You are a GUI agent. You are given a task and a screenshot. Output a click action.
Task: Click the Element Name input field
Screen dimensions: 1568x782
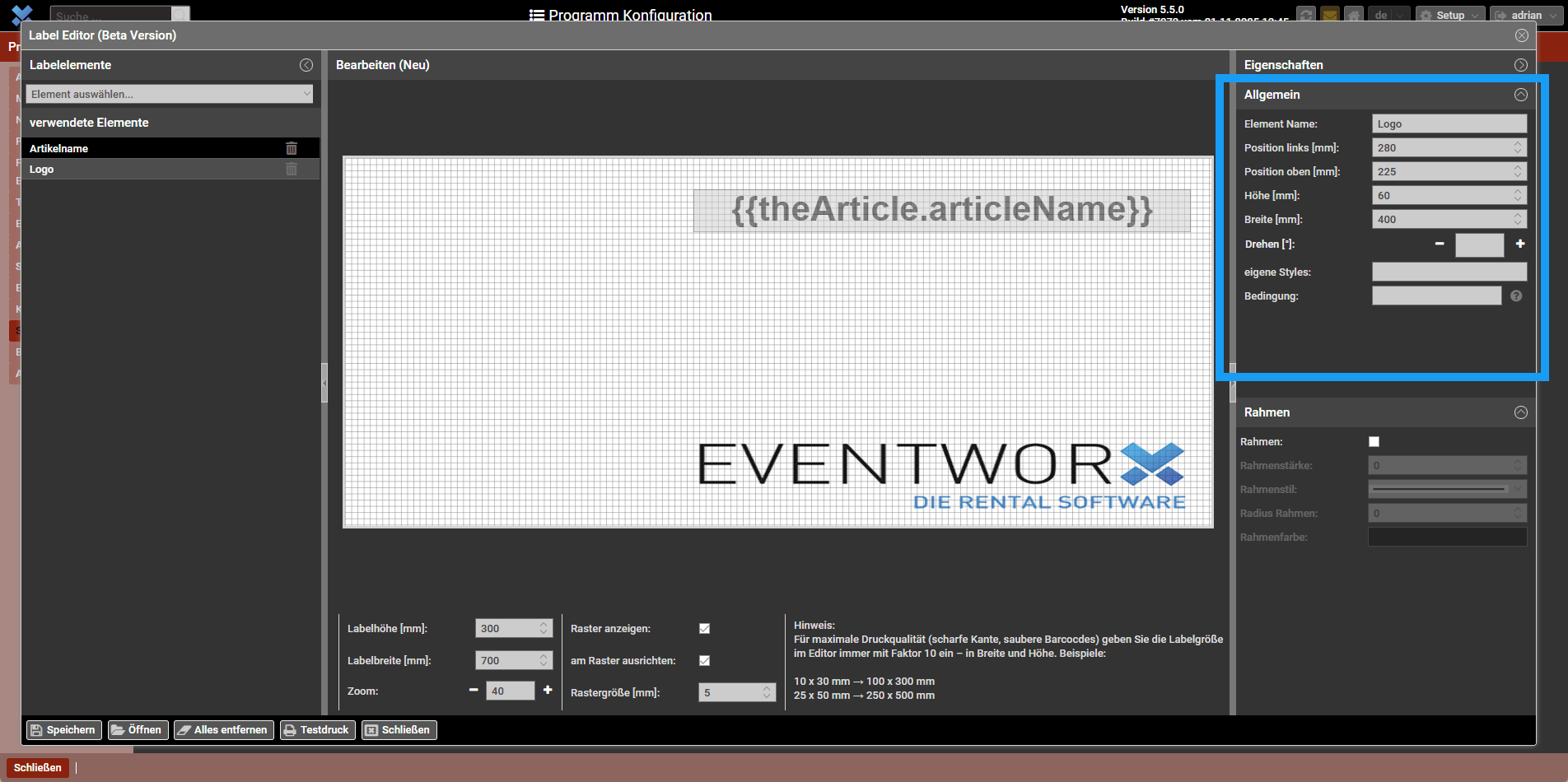(1449, 124)
